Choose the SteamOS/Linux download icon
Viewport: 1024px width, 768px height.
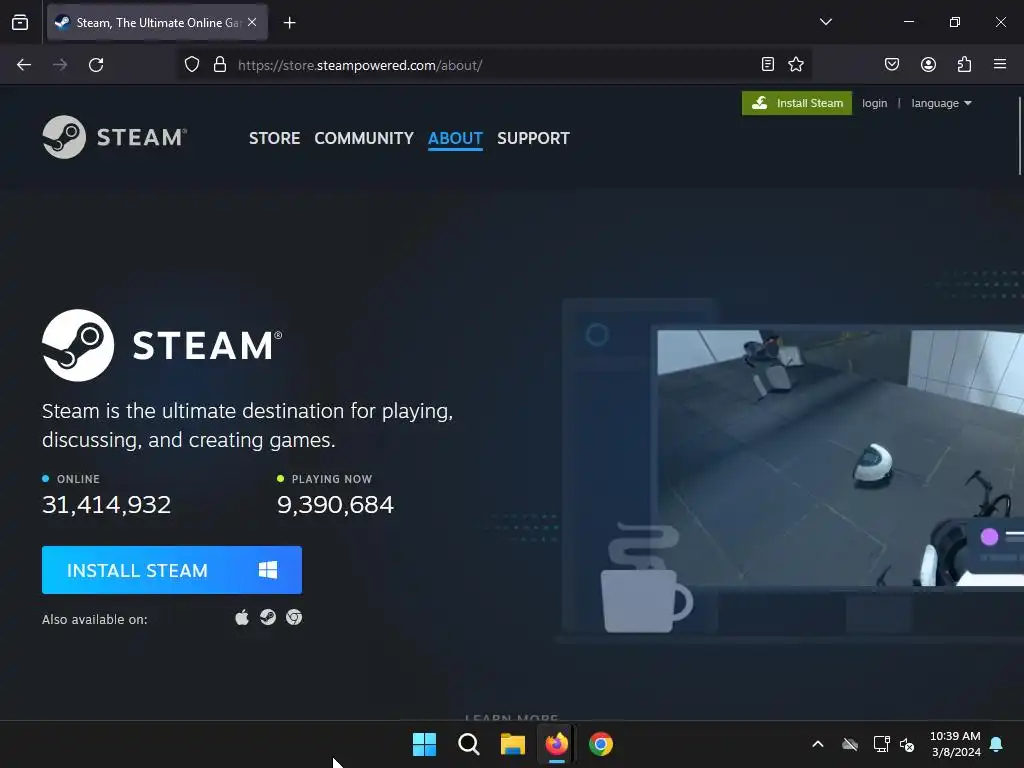[268, 617]
